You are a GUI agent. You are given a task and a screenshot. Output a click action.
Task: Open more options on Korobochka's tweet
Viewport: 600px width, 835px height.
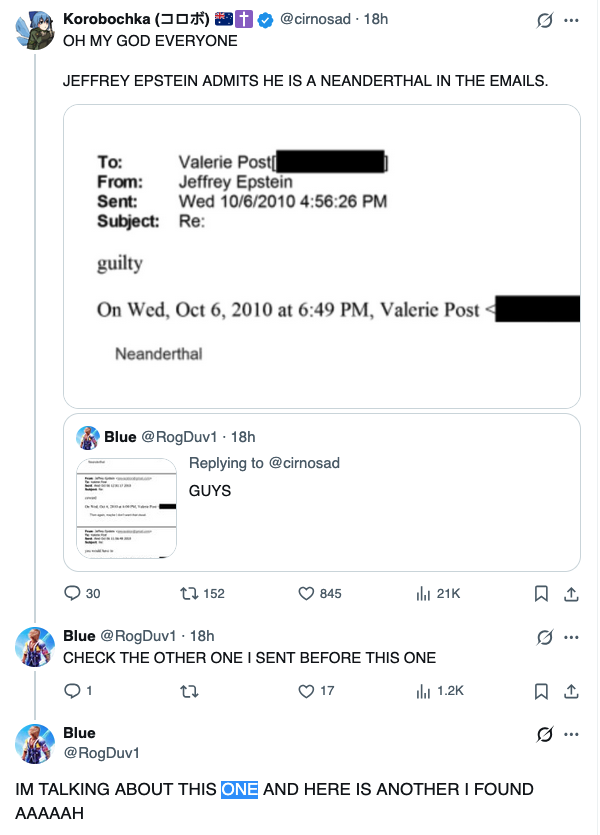(x=572, y=20)
